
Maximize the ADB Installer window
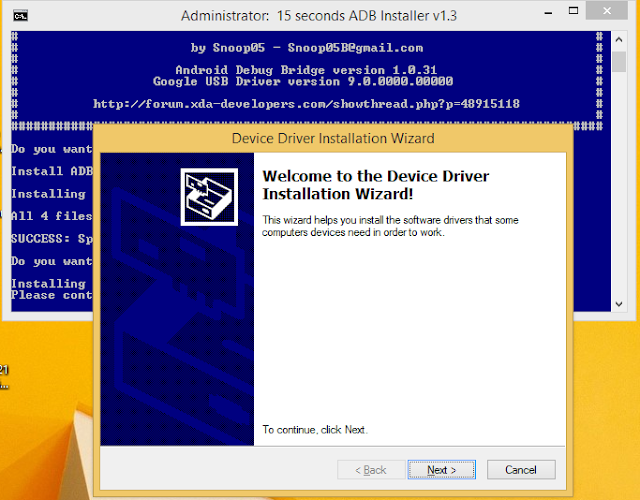[x=573, y=11]
